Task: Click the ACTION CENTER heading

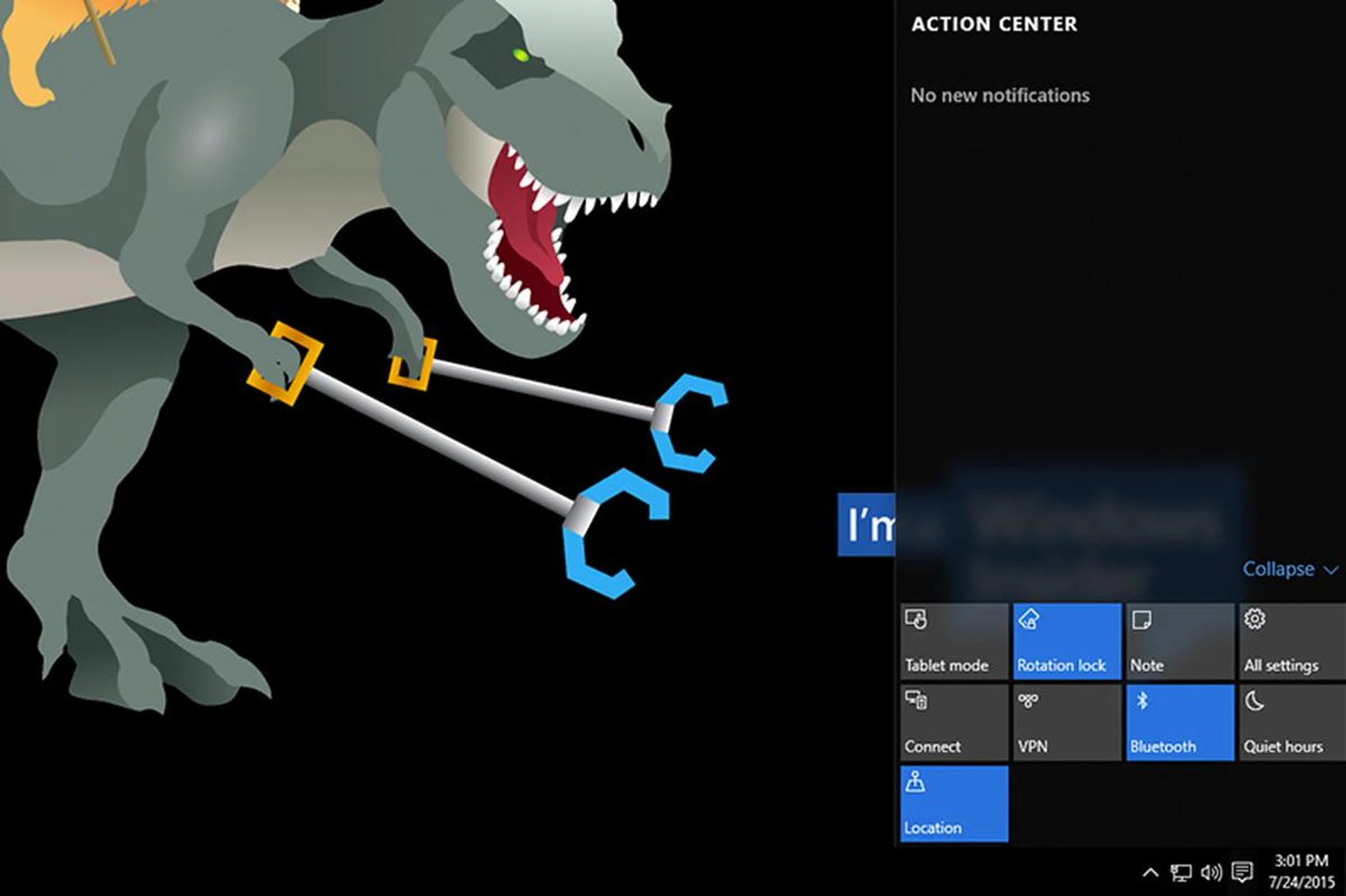Action: (x=993, y=25)
